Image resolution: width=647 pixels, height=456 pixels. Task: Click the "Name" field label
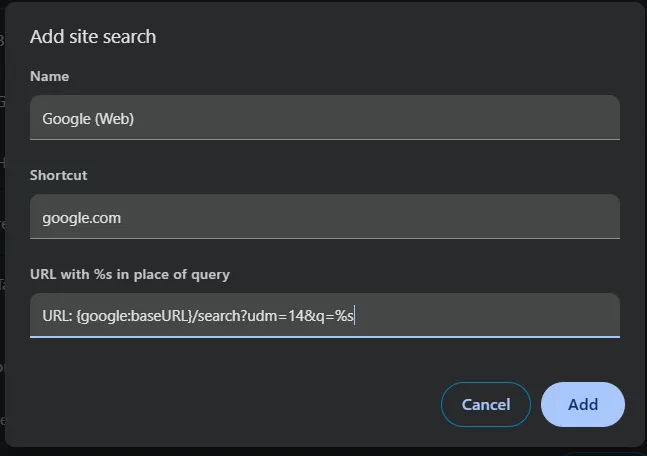[50, 76]
